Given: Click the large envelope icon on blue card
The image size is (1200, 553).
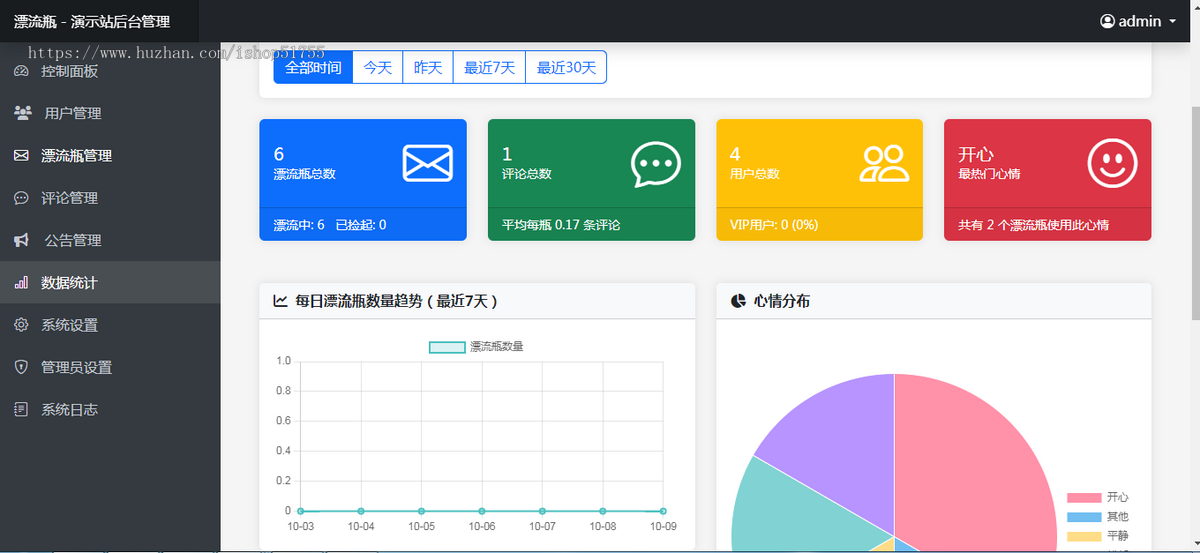Looking at the screenshot, I should point(428,163).
